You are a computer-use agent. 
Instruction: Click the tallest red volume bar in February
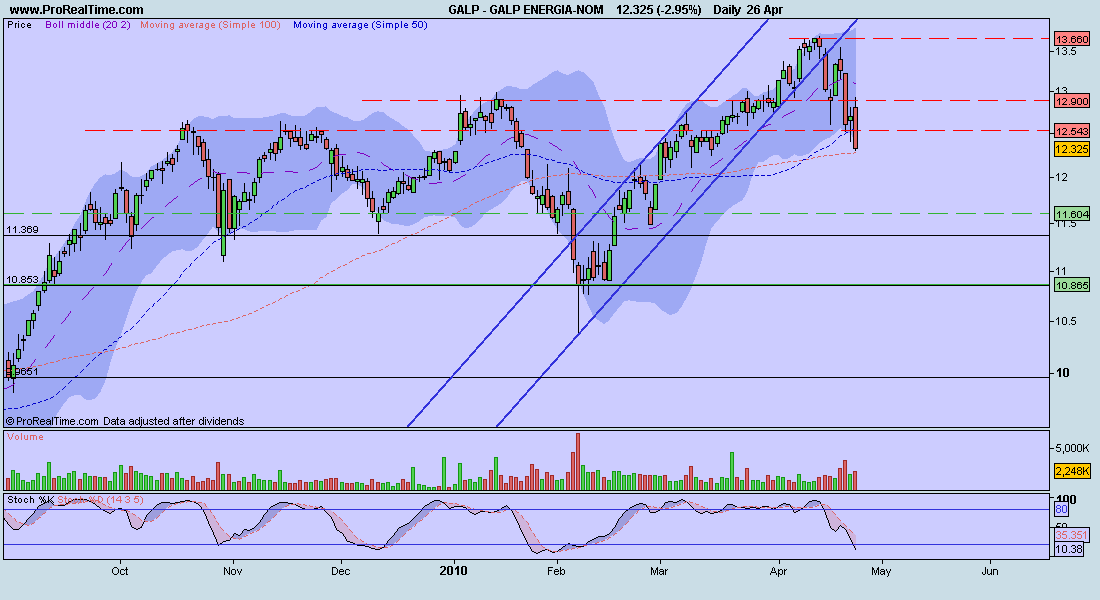coord(578,461)
